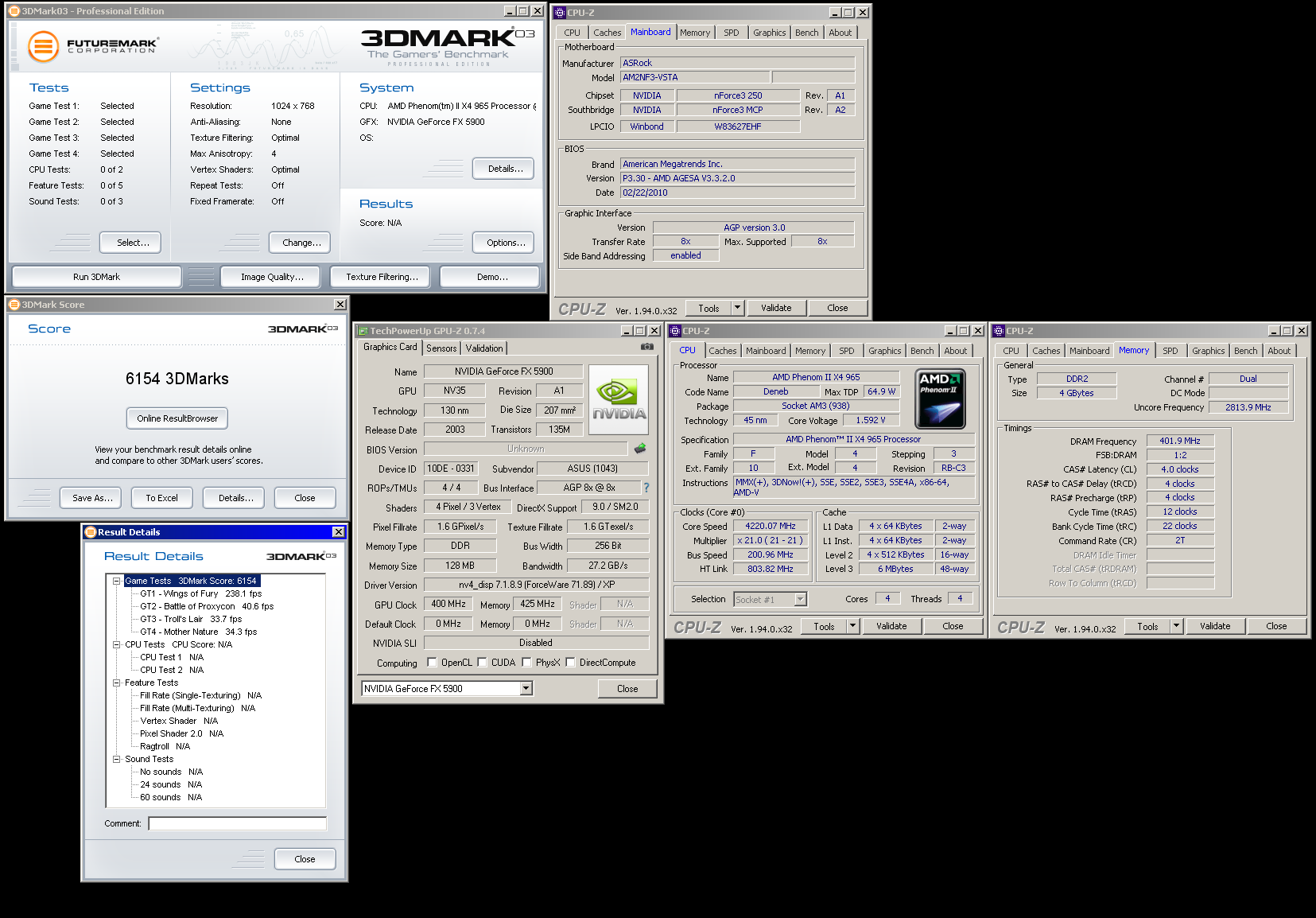Launch the Demo from 3DMark03

pyautogui.click(x=490, y=277)
